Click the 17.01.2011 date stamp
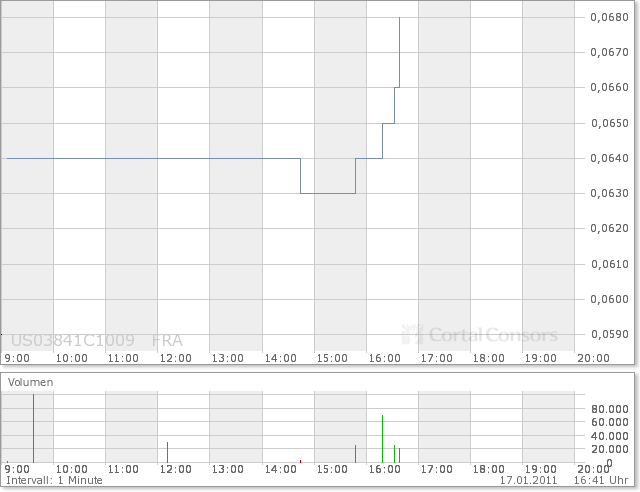The image size is (640, 492). coord(529,480)
